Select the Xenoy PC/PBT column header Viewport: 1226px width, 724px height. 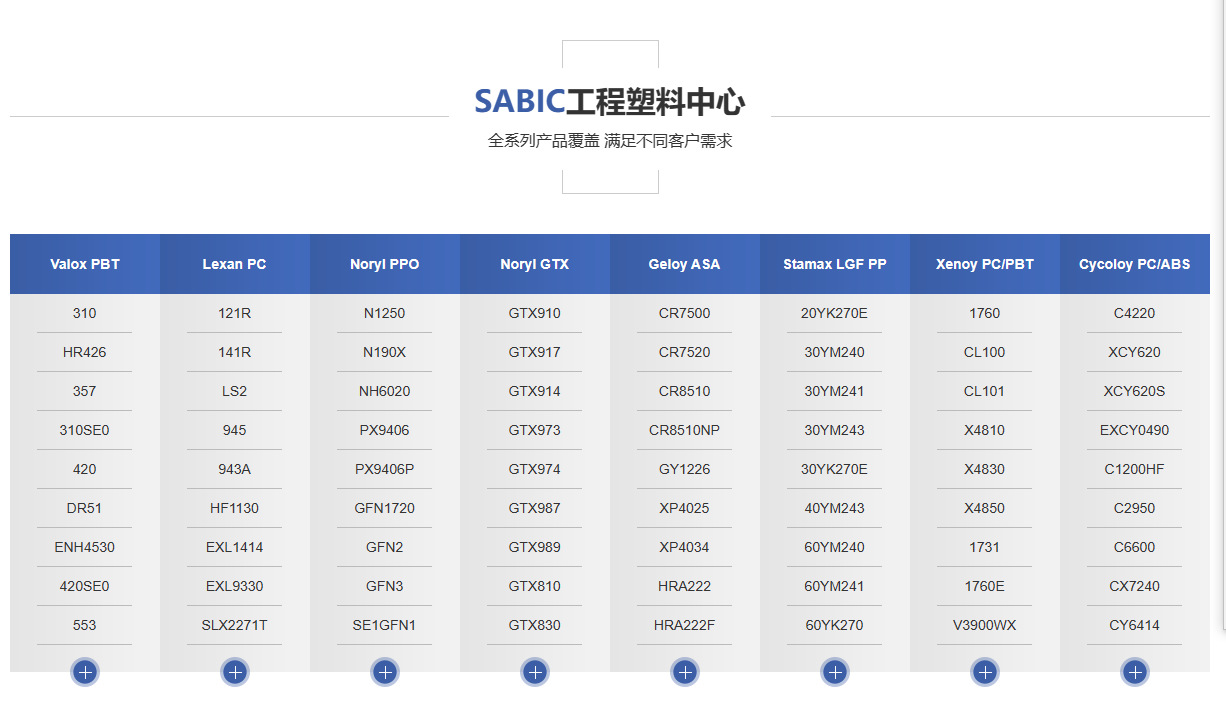point(985,264)
